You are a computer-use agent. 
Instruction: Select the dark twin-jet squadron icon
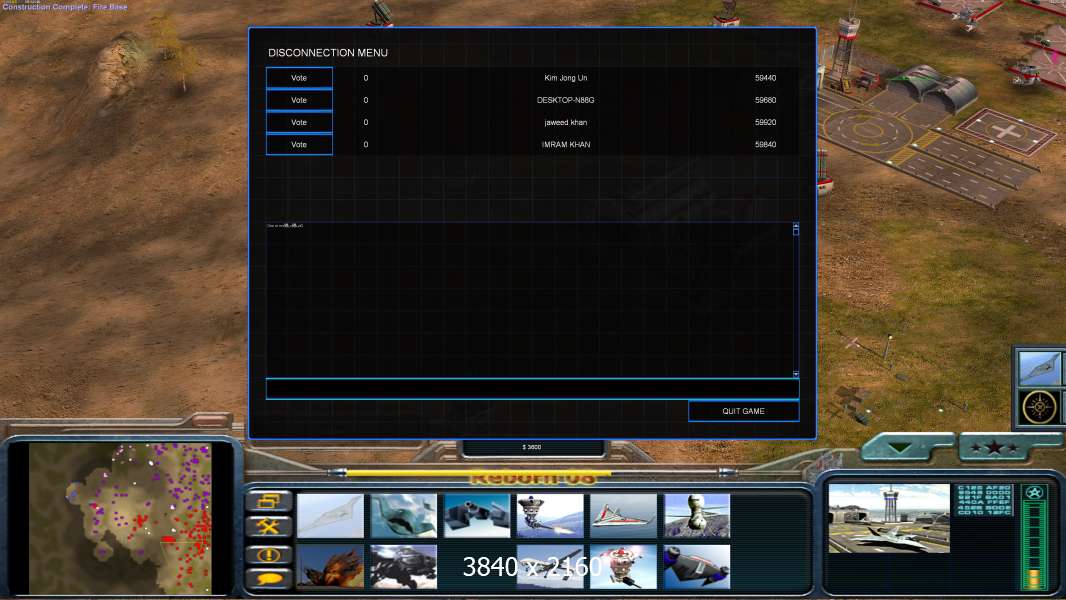click(x=477, y=516)
